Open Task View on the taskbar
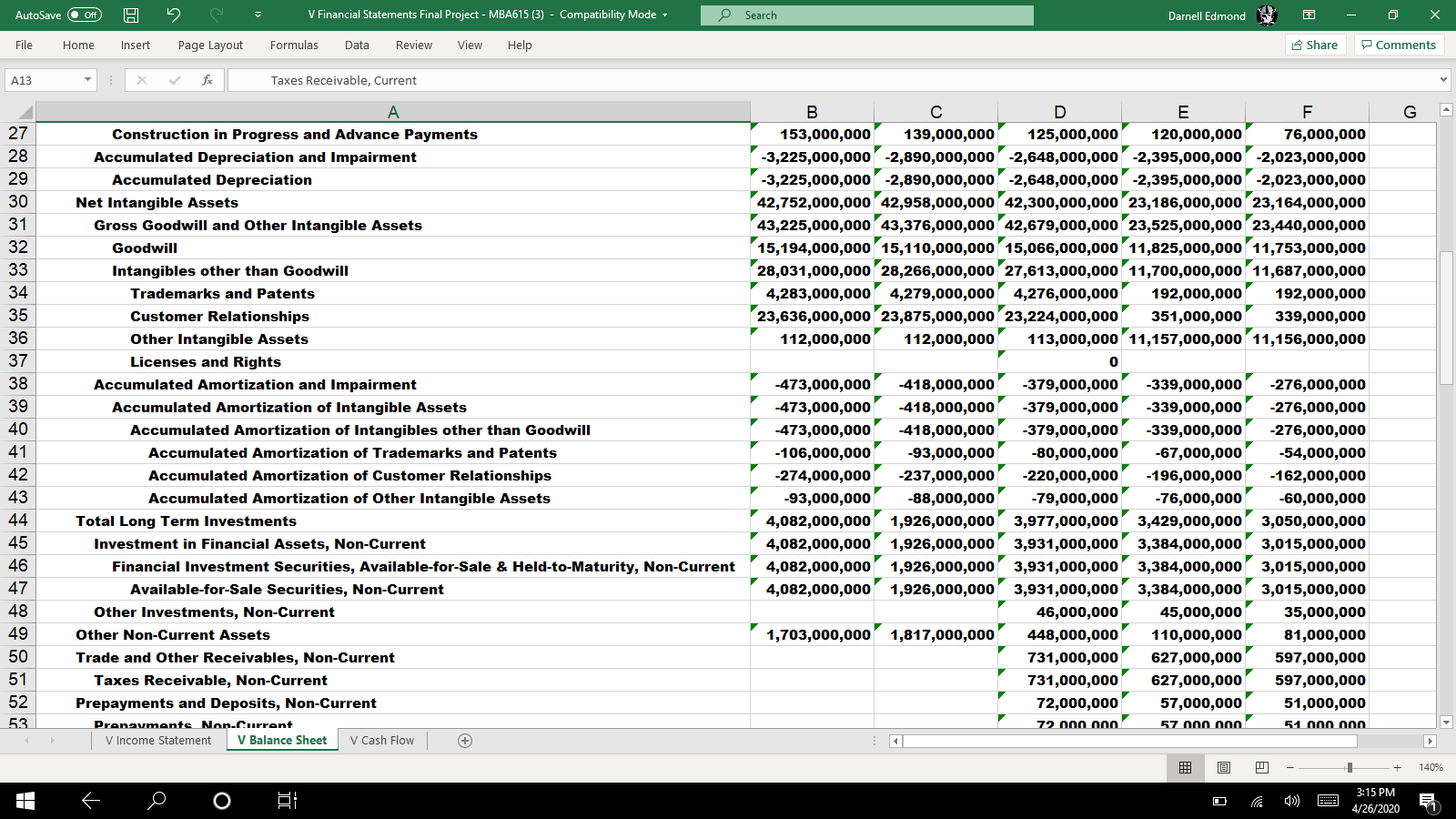The height and width of the screenshot is (819, 1456). pyautogui.click(x=287, y=801)
